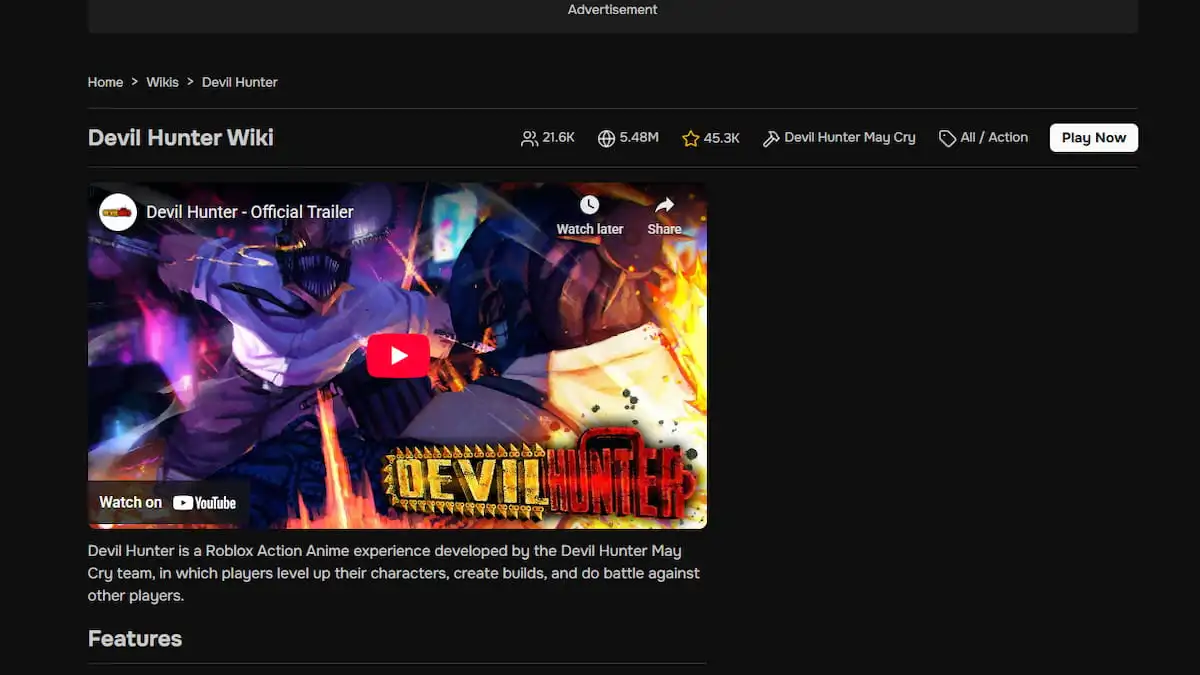Open Wikis from the breadcrumb trail

coord(162,82)
